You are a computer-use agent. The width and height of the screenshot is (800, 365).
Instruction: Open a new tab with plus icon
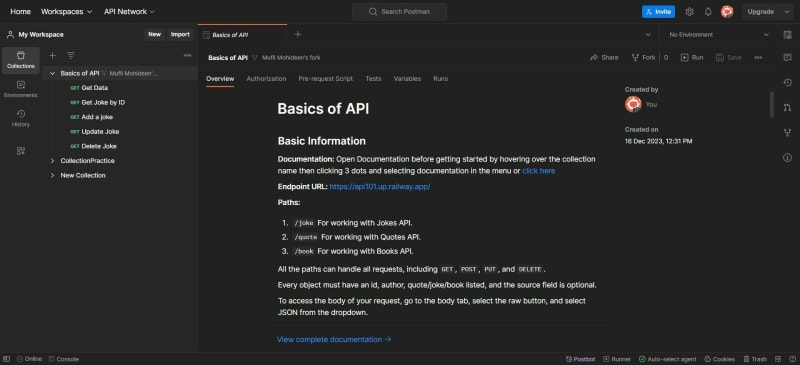click(298, 35)
